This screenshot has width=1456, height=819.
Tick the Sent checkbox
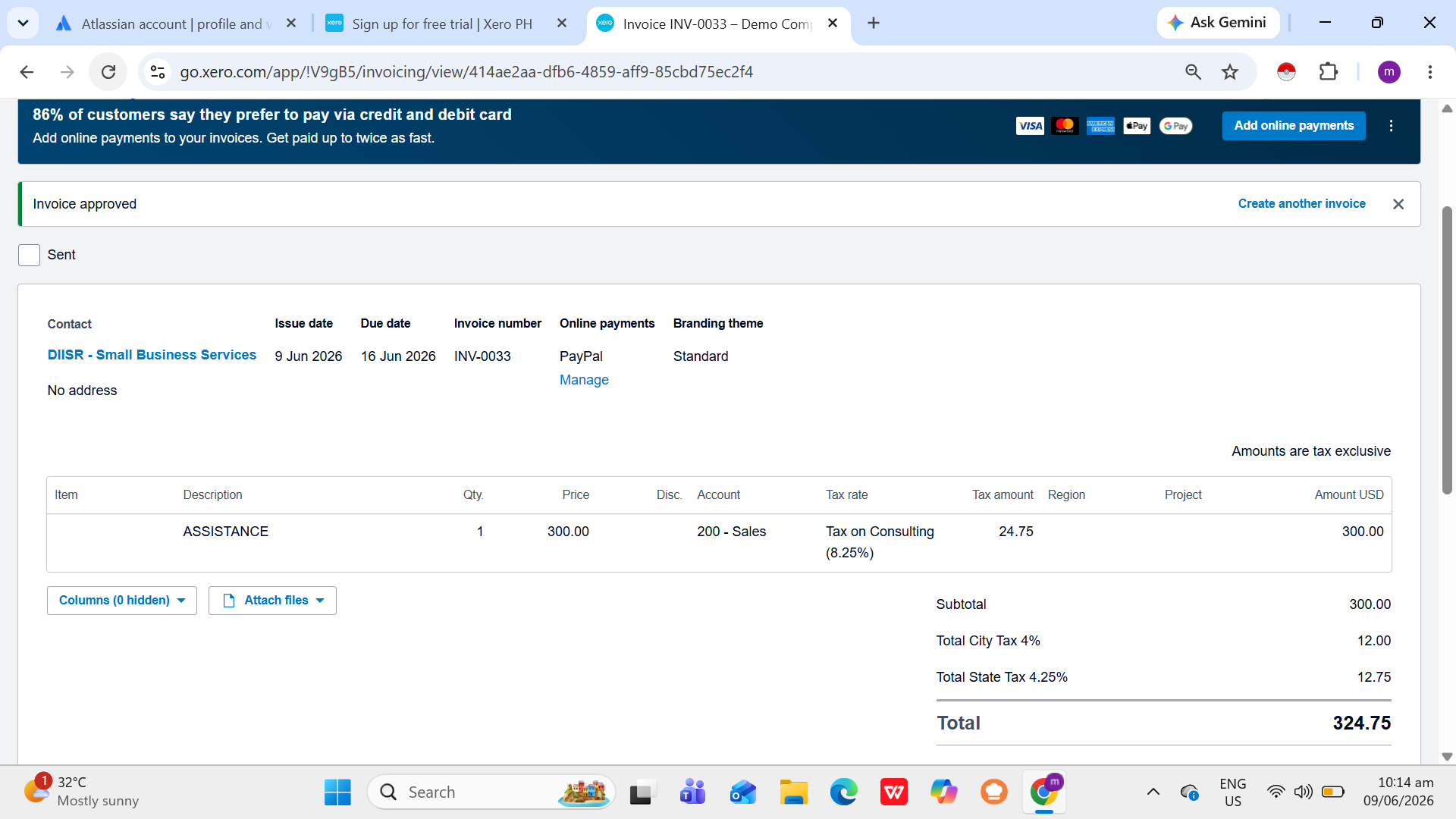[29, 256]
